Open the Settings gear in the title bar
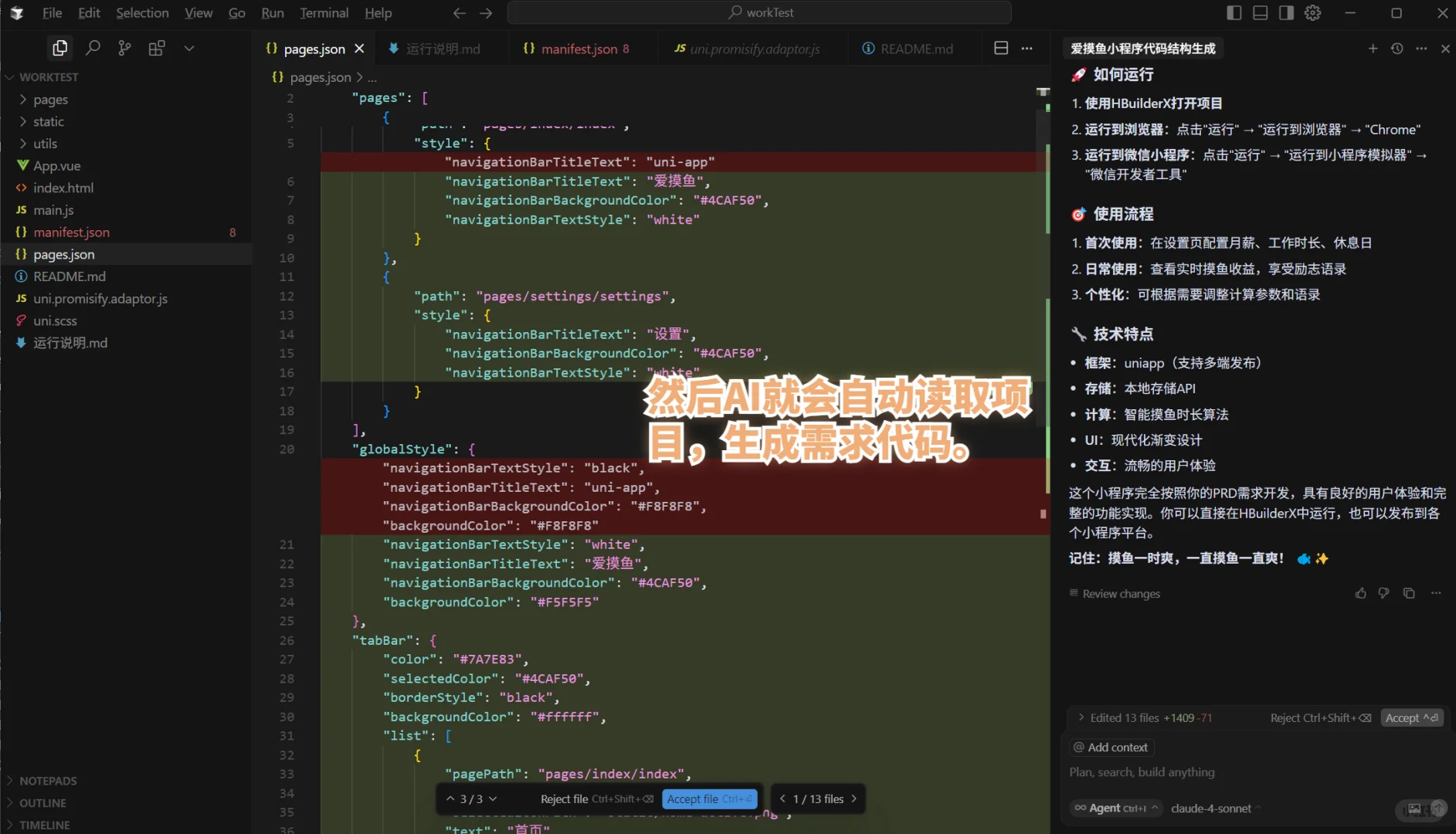The image size is (1456, 834). click(x=1313, y=12)
